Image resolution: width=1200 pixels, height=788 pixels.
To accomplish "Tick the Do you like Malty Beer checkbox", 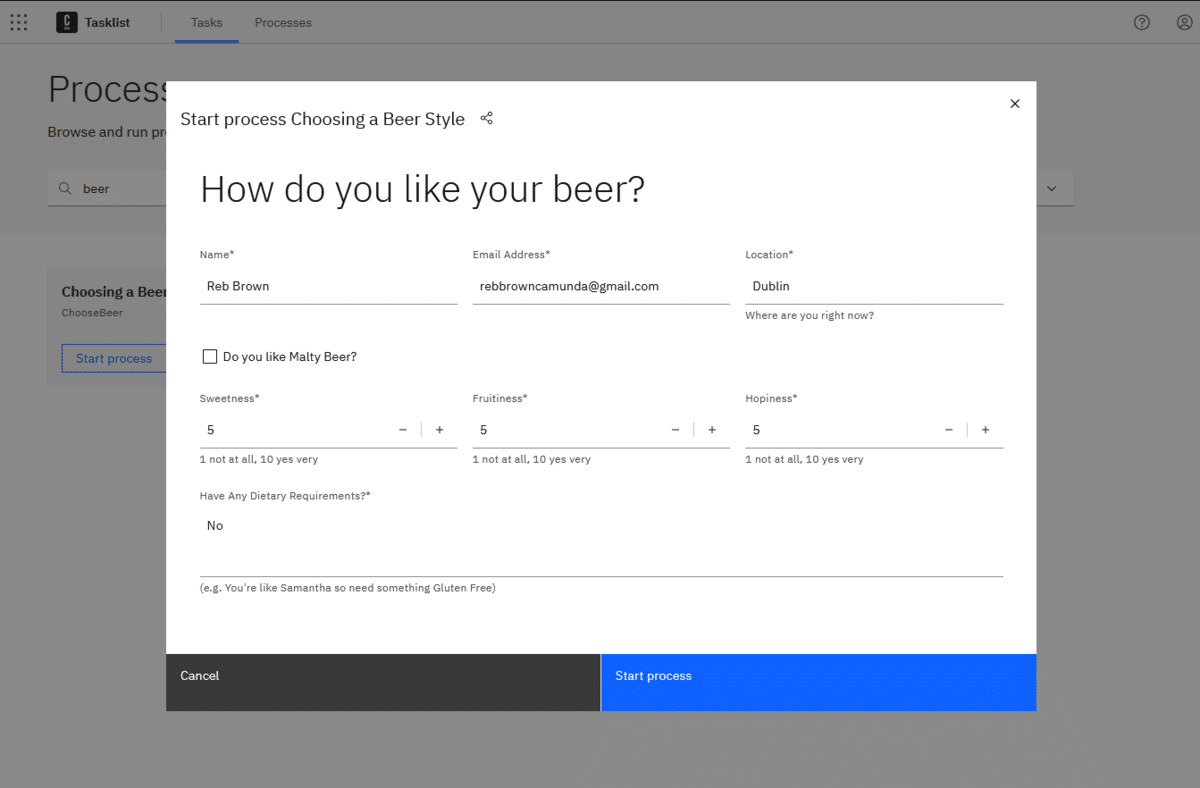I will coord(210,356).
